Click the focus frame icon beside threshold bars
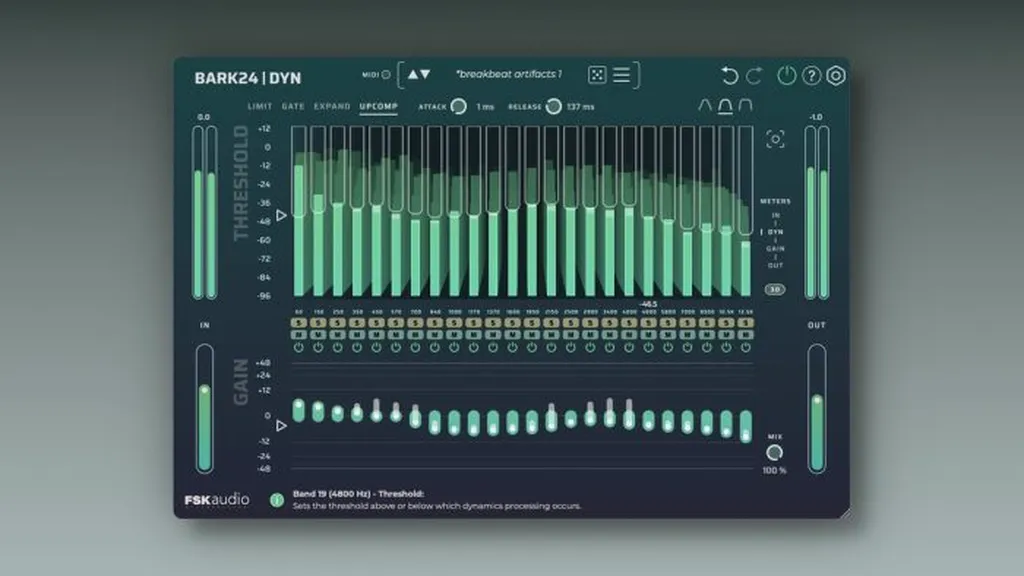 pyautogui.click(x=775, y=140)
